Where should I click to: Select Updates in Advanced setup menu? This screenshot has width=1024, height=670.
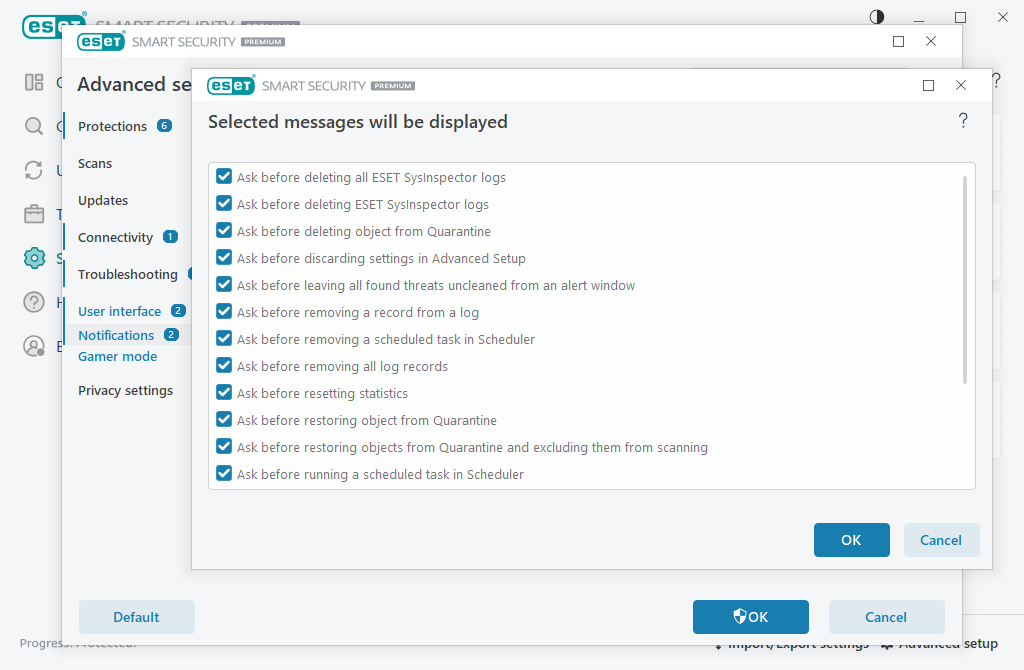pyautogui.click(x=103, y=200)
